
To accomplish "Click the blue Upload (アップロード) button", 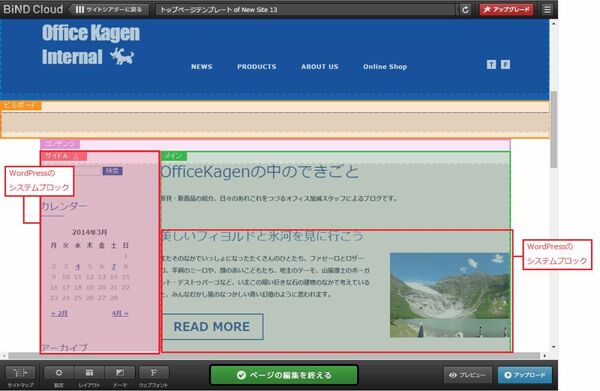I will click(525, 375).
